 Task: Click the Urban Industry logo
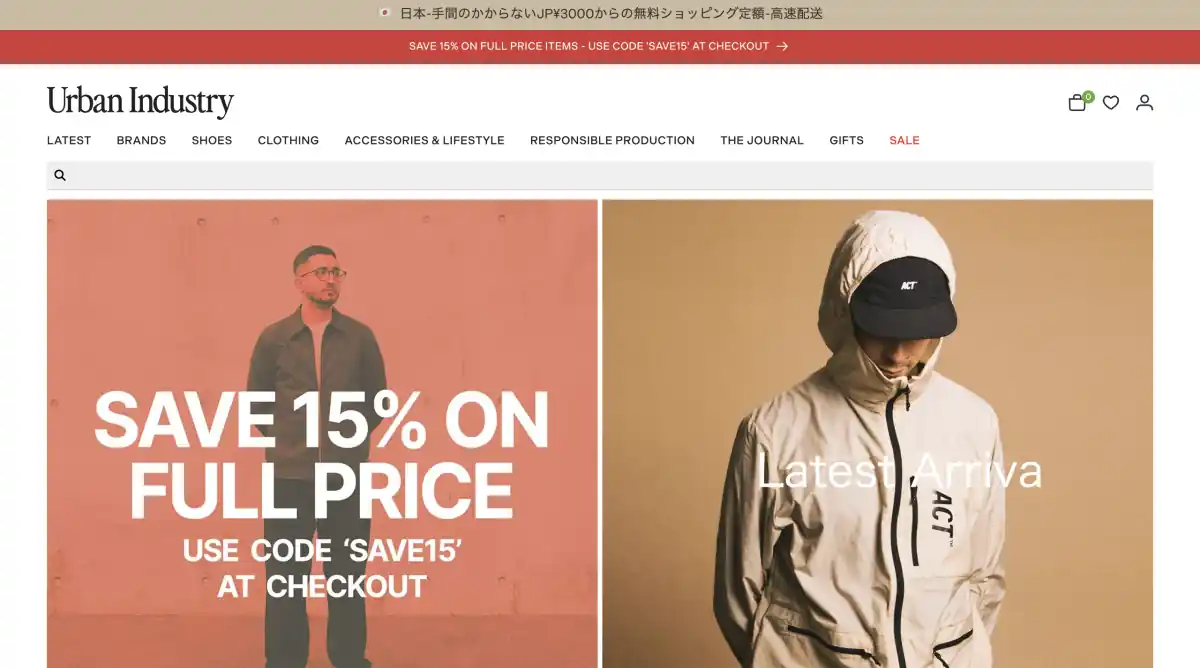point(140,101)
